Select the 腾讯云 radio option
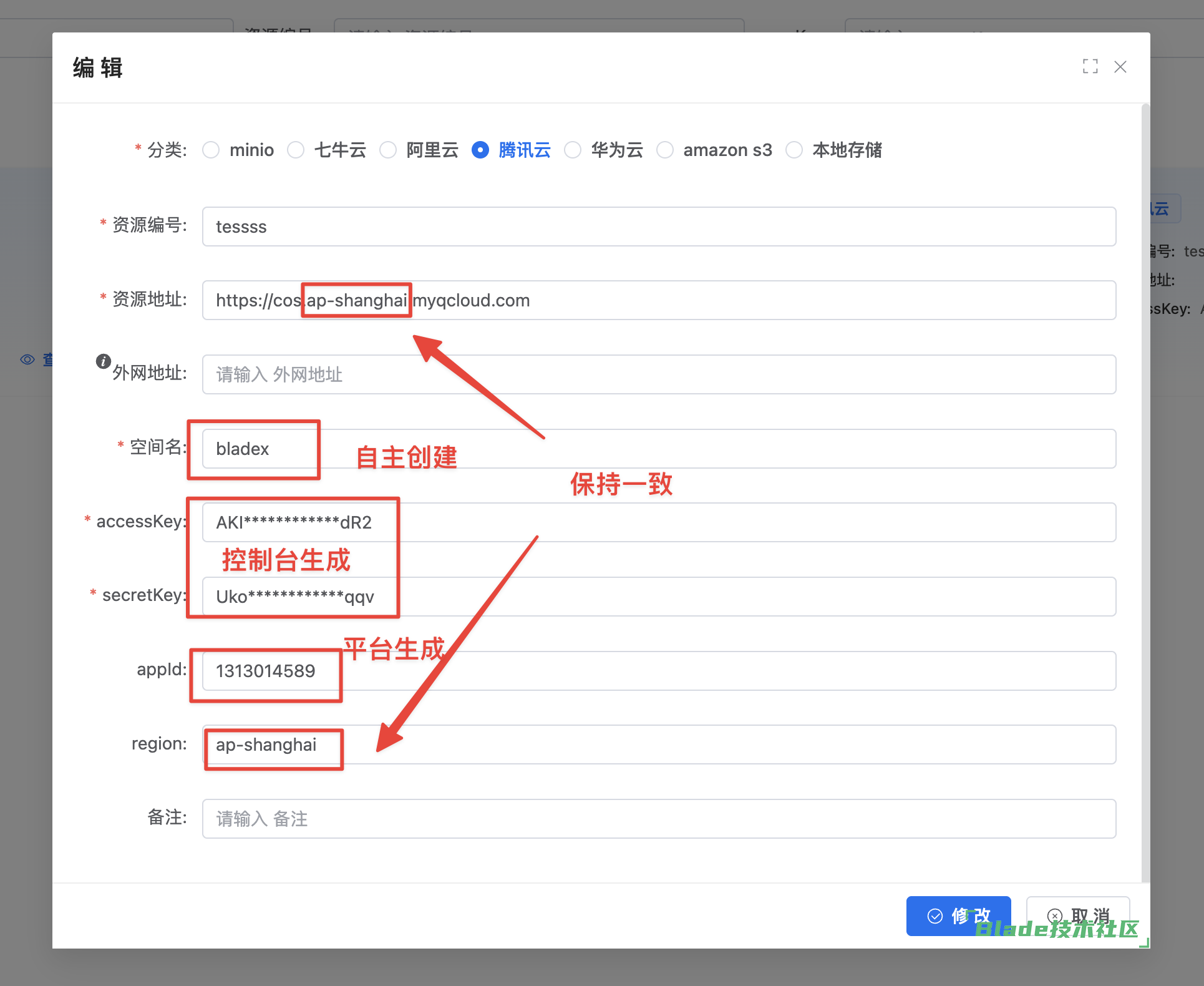The image size is (1204, 986). [x=480, y=150]
